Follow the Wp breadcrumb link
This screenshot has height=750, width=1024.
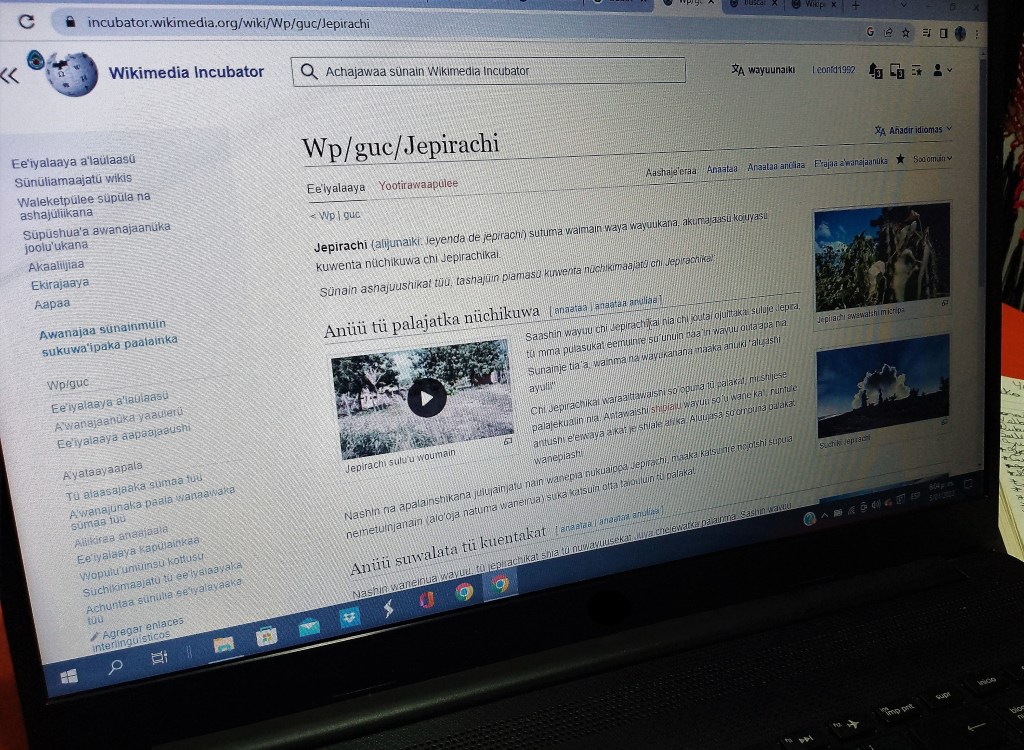pos(327,215)
